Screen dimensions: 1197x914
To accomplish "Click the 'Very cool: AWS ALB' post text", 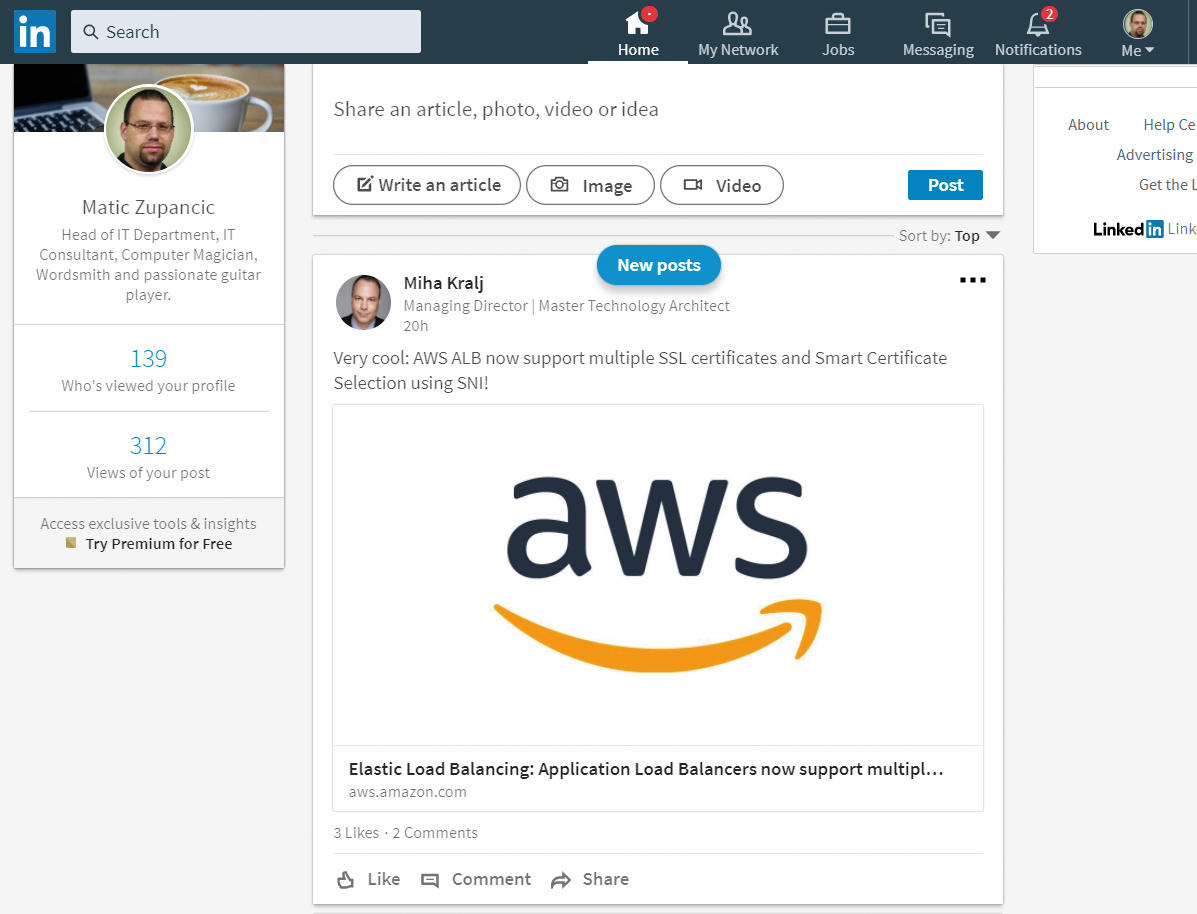I will coord(640,370).
